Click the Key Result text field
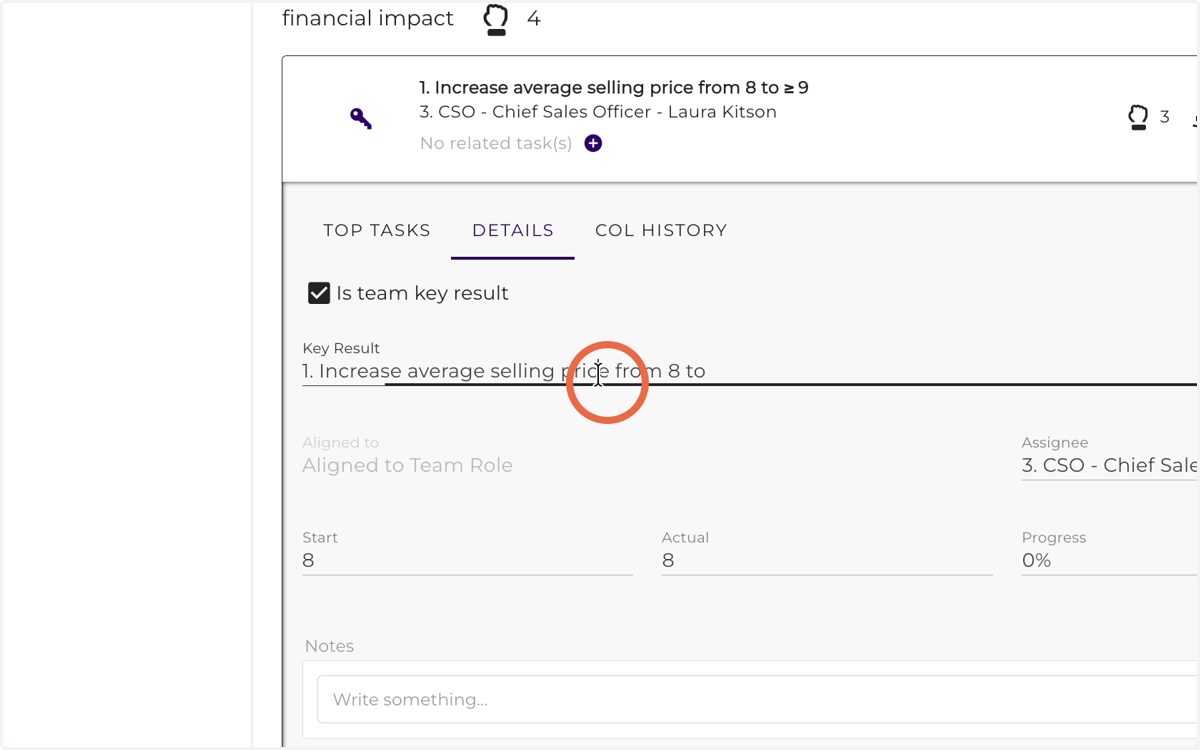1200x750 pixels. (x=749, y=371)
